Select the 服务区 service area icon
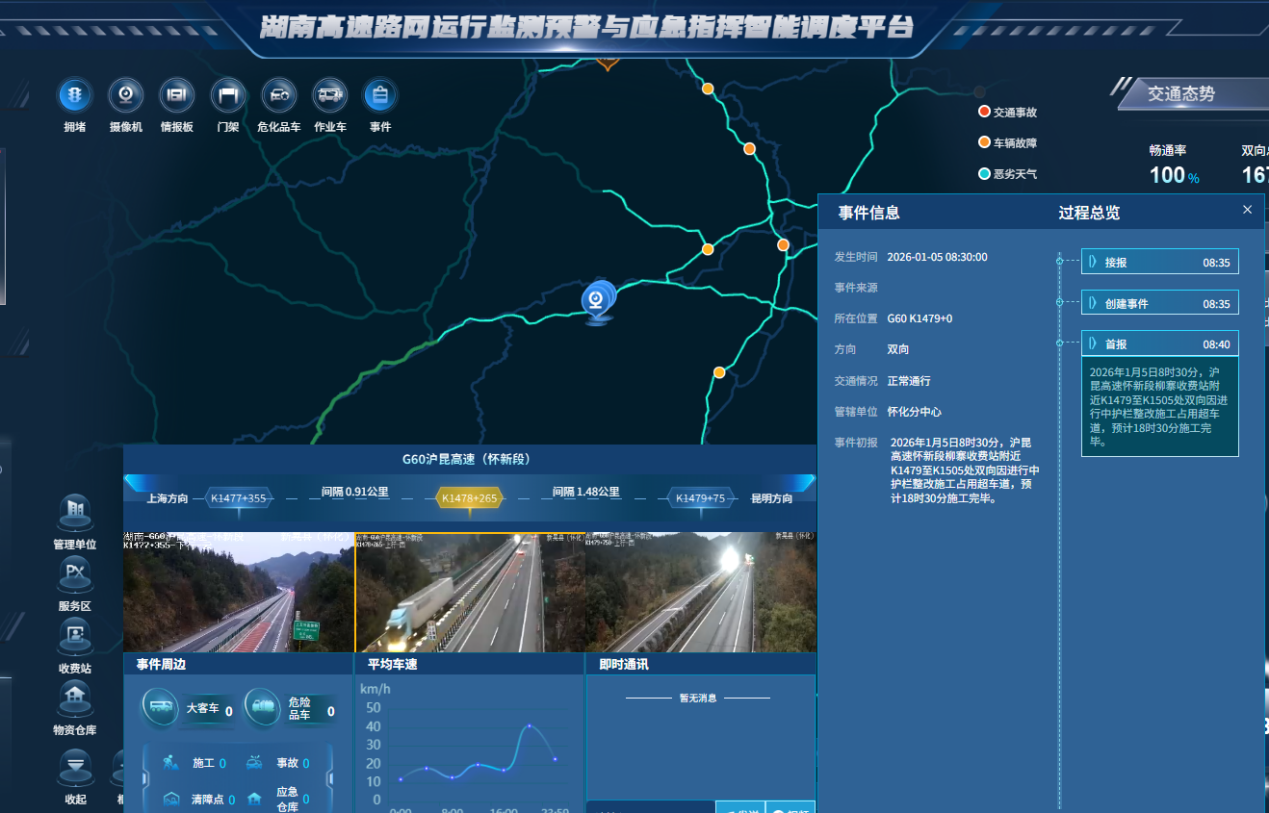The width and height of the screenshot is (1269, 813). [x=75, y=575]
